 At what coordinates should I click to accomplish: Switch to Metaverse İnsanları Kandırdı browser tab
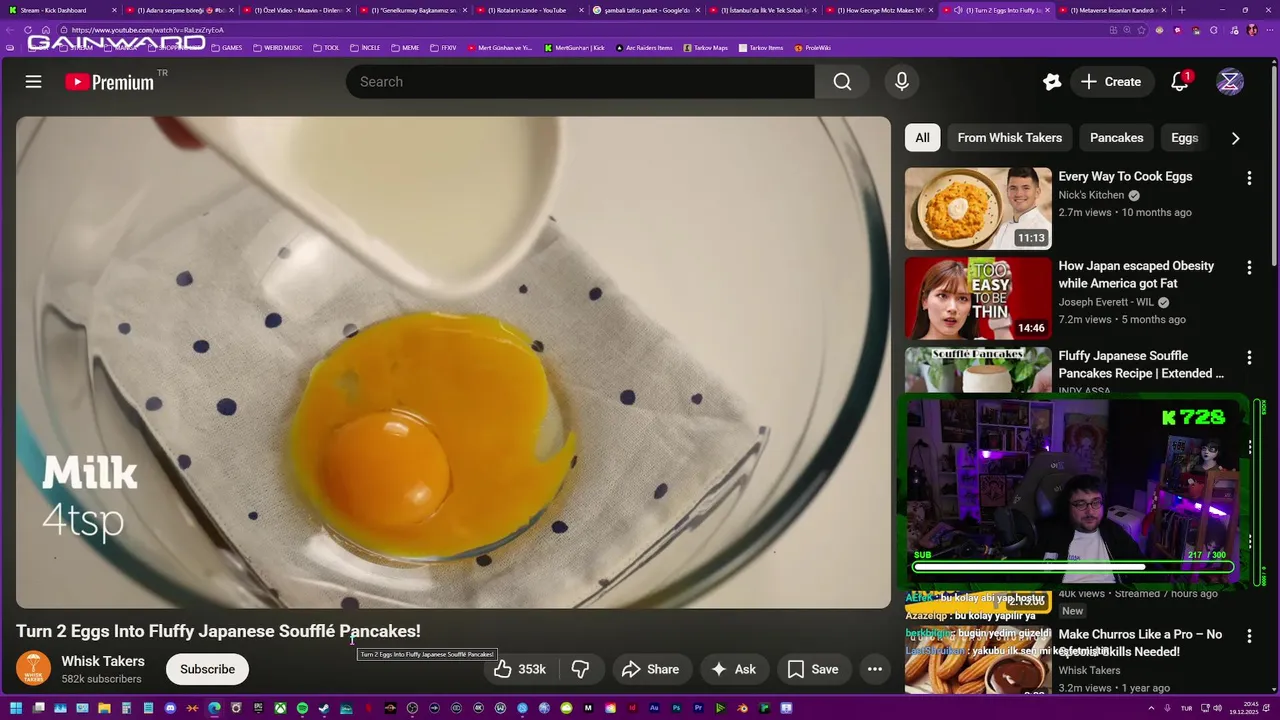pyautogui.click(x=1112, y=10)
